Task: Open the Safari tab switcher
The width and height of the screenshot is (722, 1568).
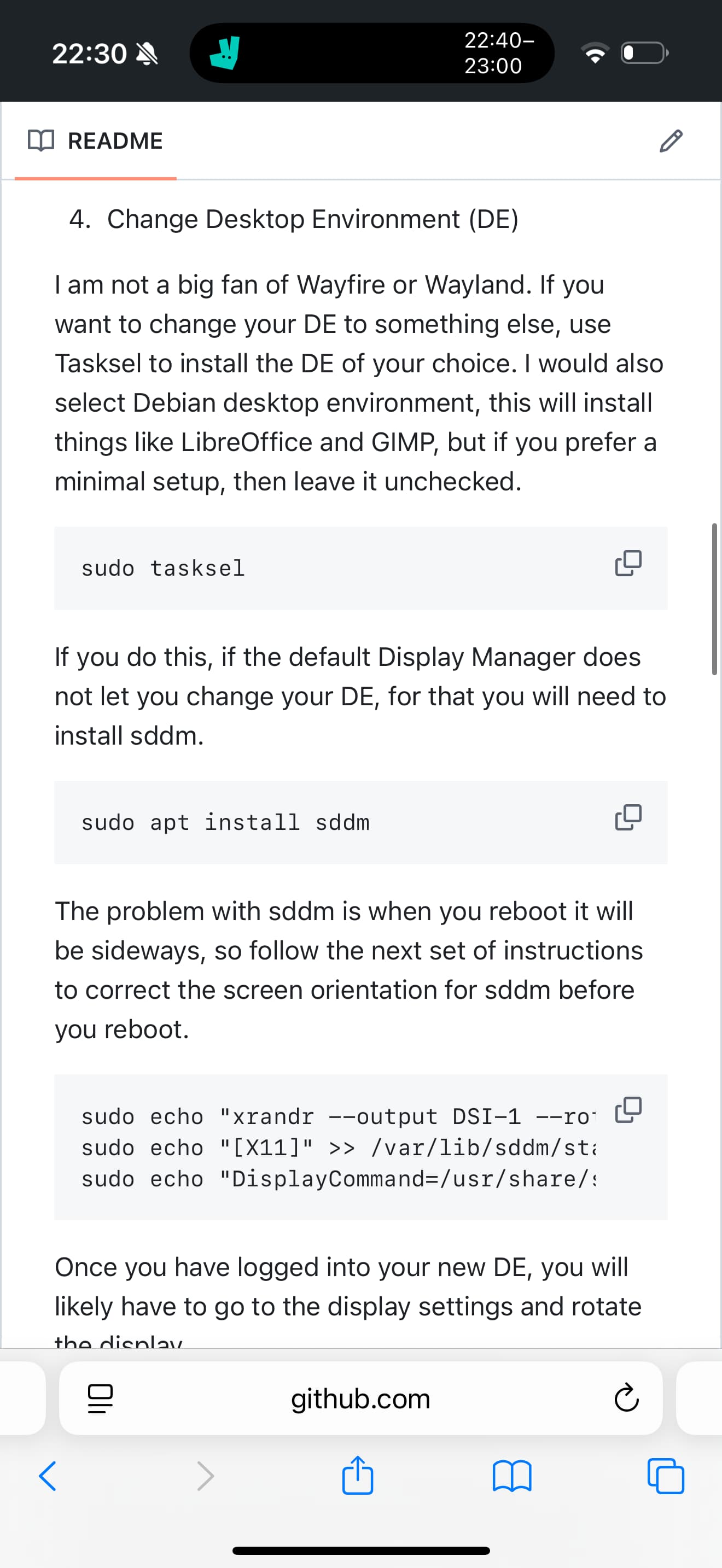Action: coord(666,1476)
